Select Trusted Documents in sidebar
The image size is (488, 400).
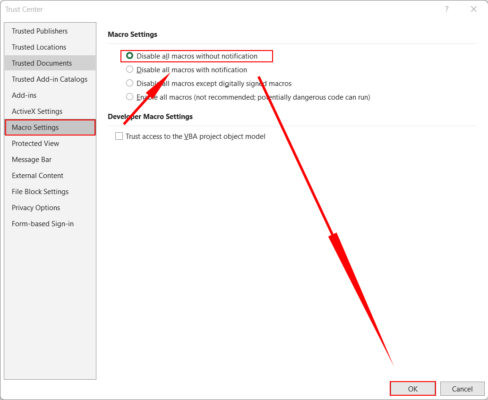(50, 63)
